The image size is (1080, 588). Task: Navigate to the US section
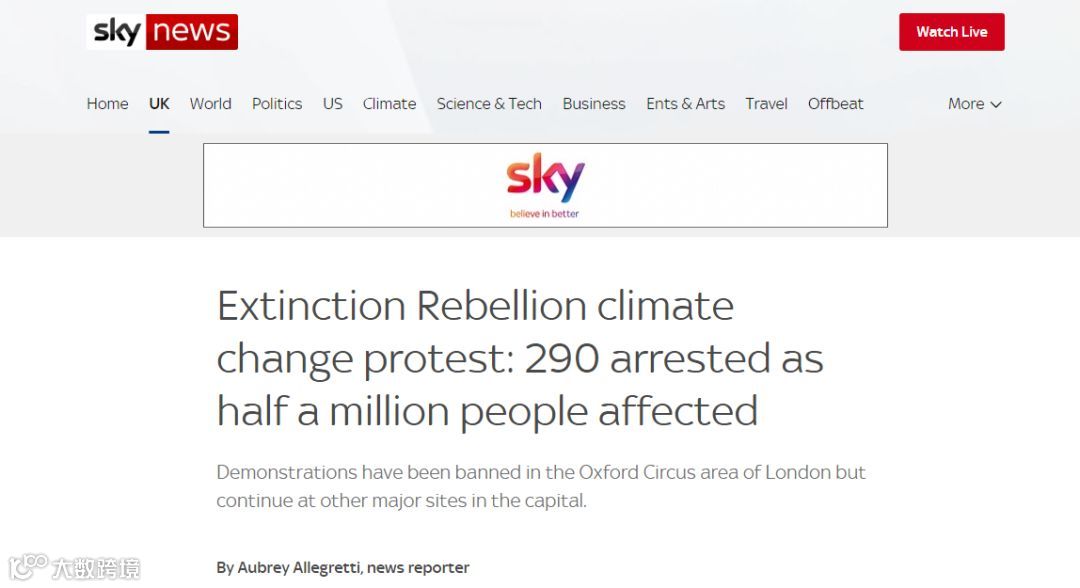(332, 104)
